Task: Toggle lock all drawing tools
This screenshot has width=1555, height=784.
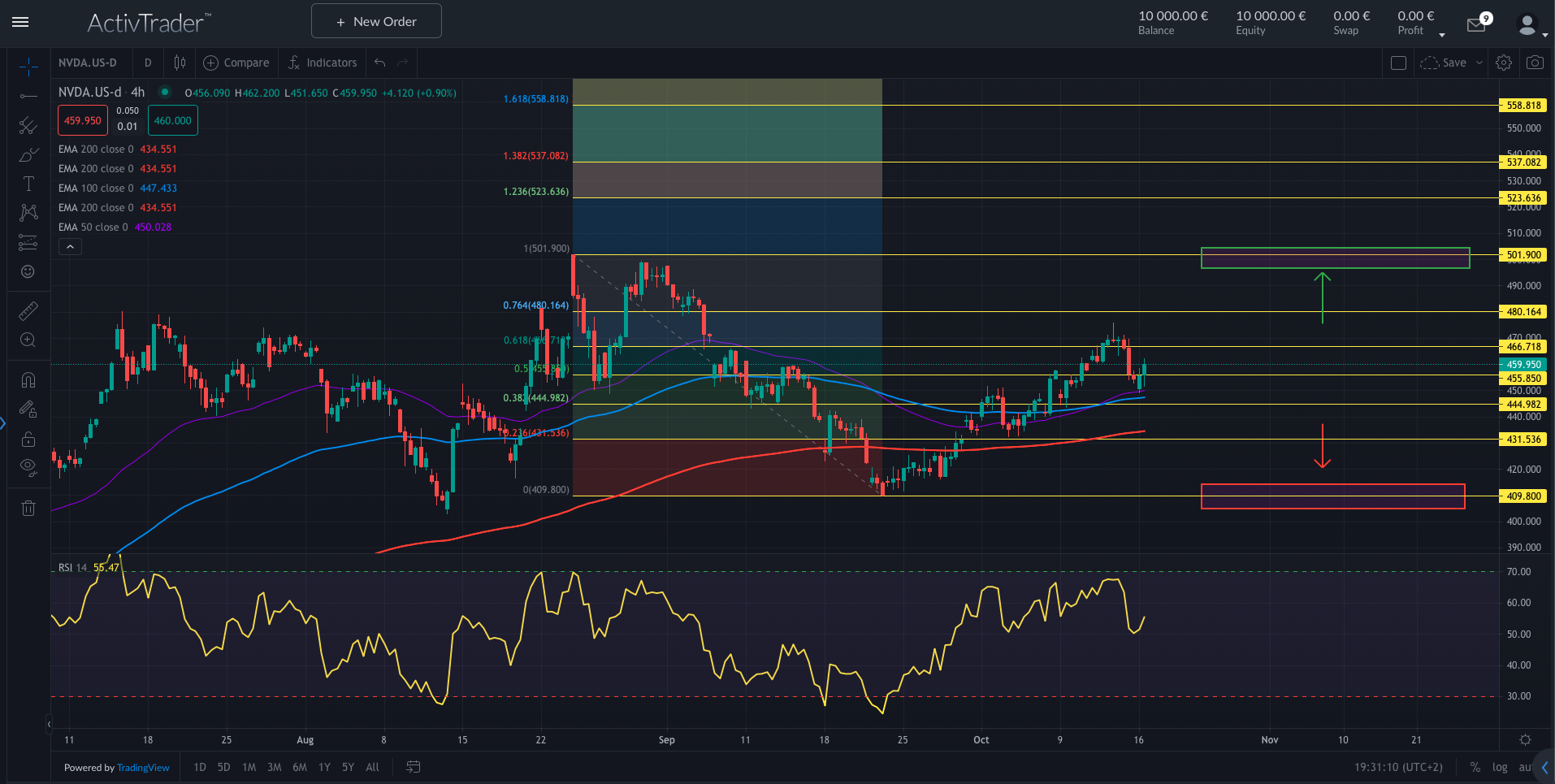Action: [28, 439]
